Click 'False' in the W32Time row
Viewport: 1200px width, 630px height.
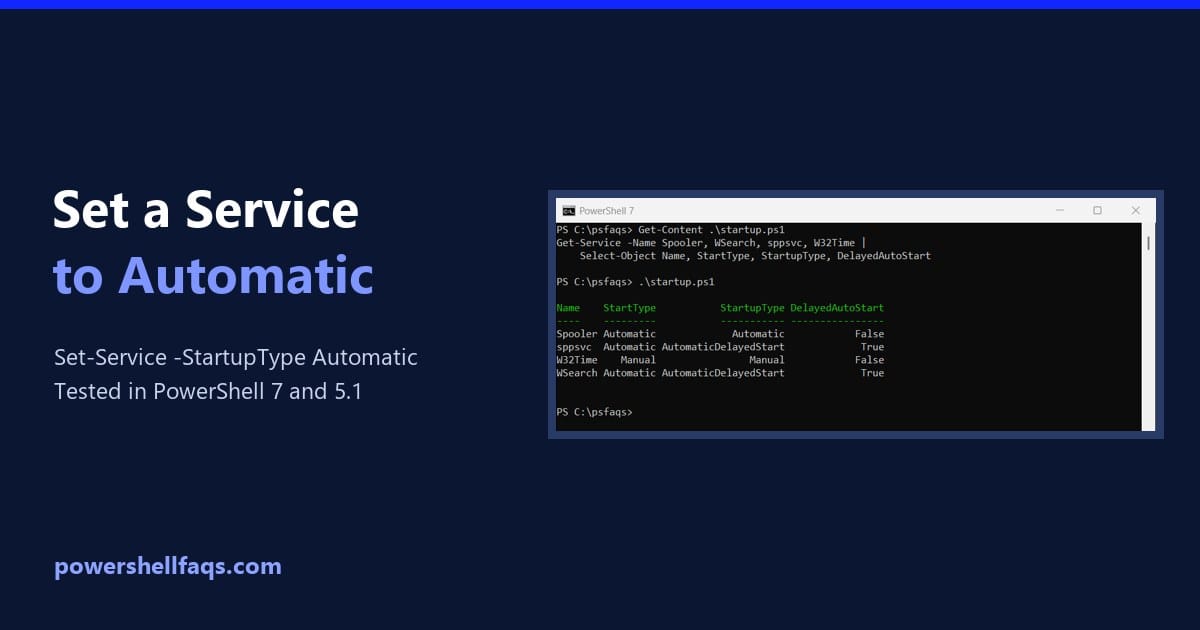(x=869, y=360)
